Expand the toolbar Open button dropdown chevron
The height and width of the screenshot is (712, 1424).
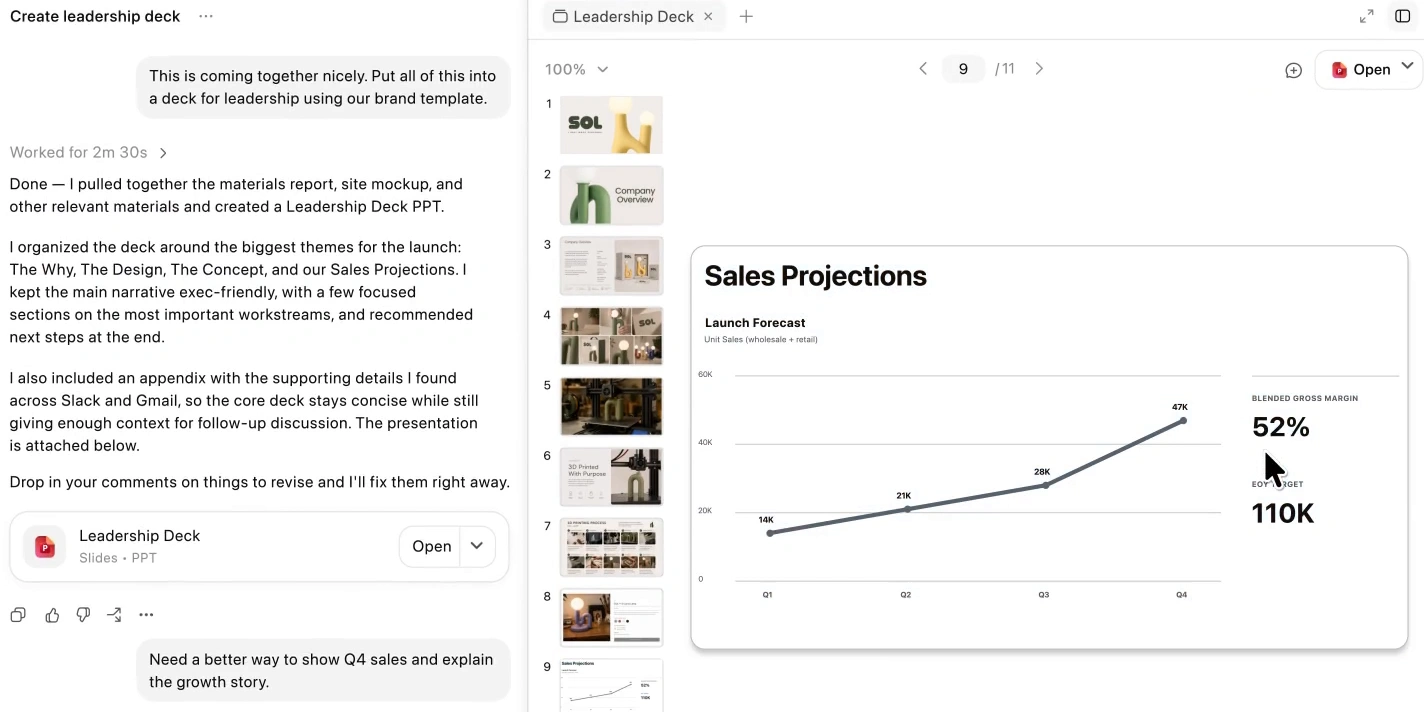[1407, 66]
